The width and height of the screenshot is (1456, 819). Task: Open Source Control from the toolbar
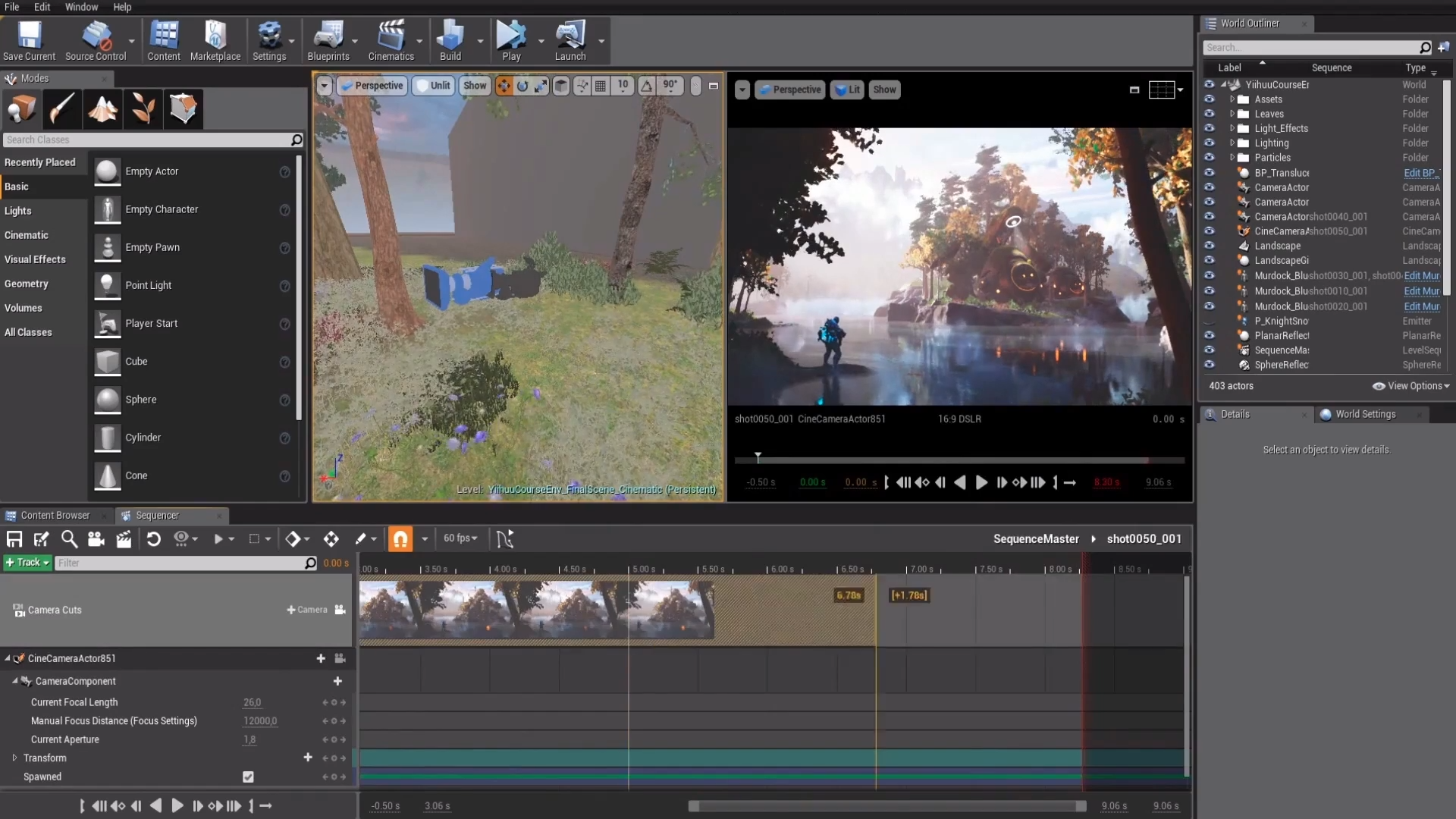click(96, 41)
